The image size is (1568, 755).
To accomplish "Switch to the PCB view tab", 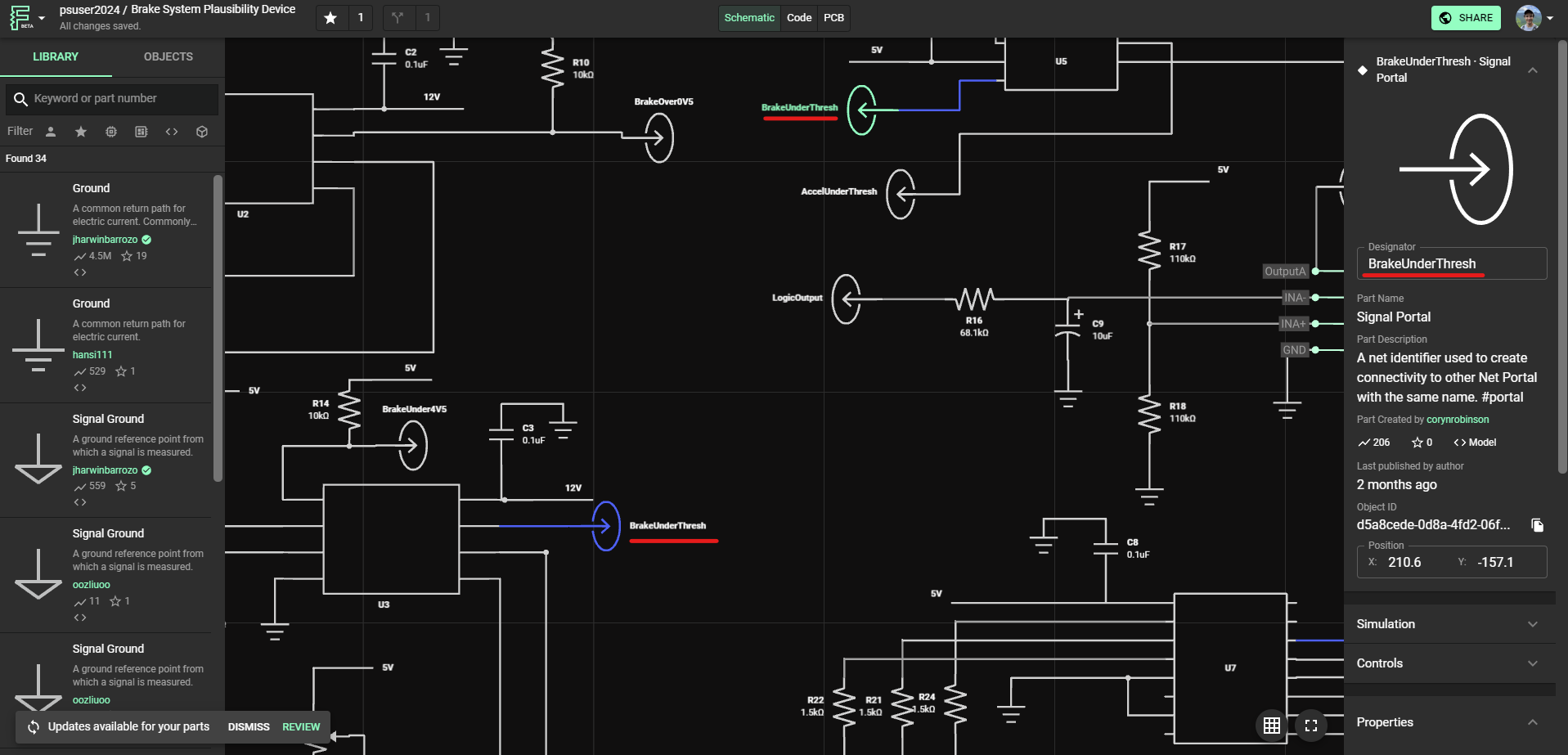I will 833,17.
